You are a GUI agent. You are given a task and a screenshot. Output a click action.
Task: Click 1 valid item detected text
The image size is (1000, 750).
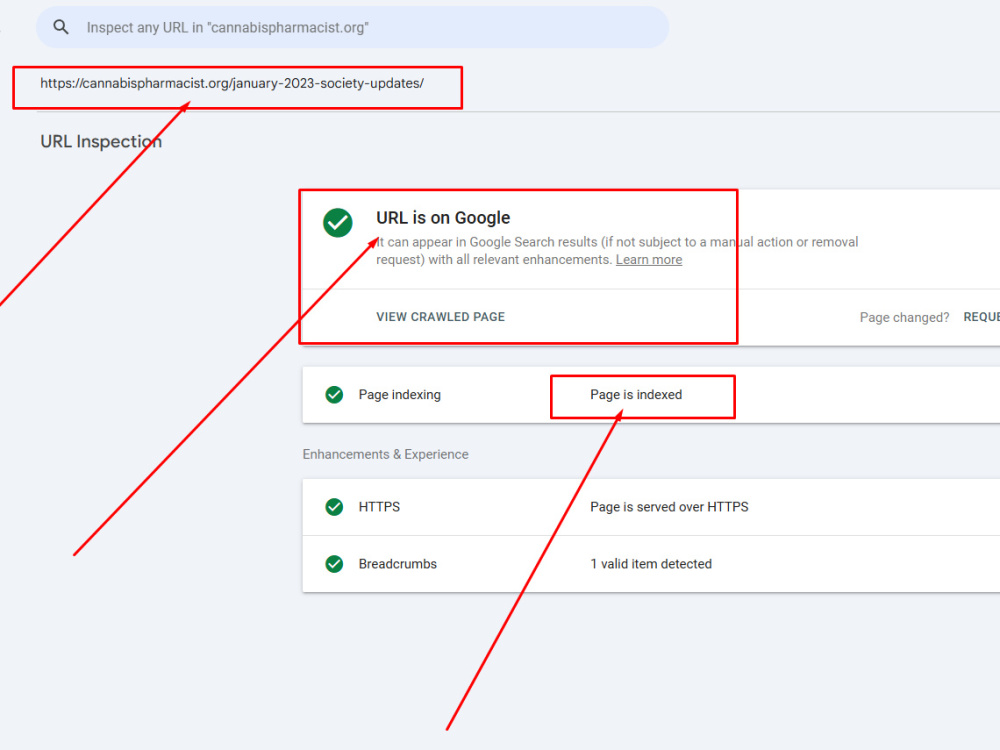click(651, 564)
